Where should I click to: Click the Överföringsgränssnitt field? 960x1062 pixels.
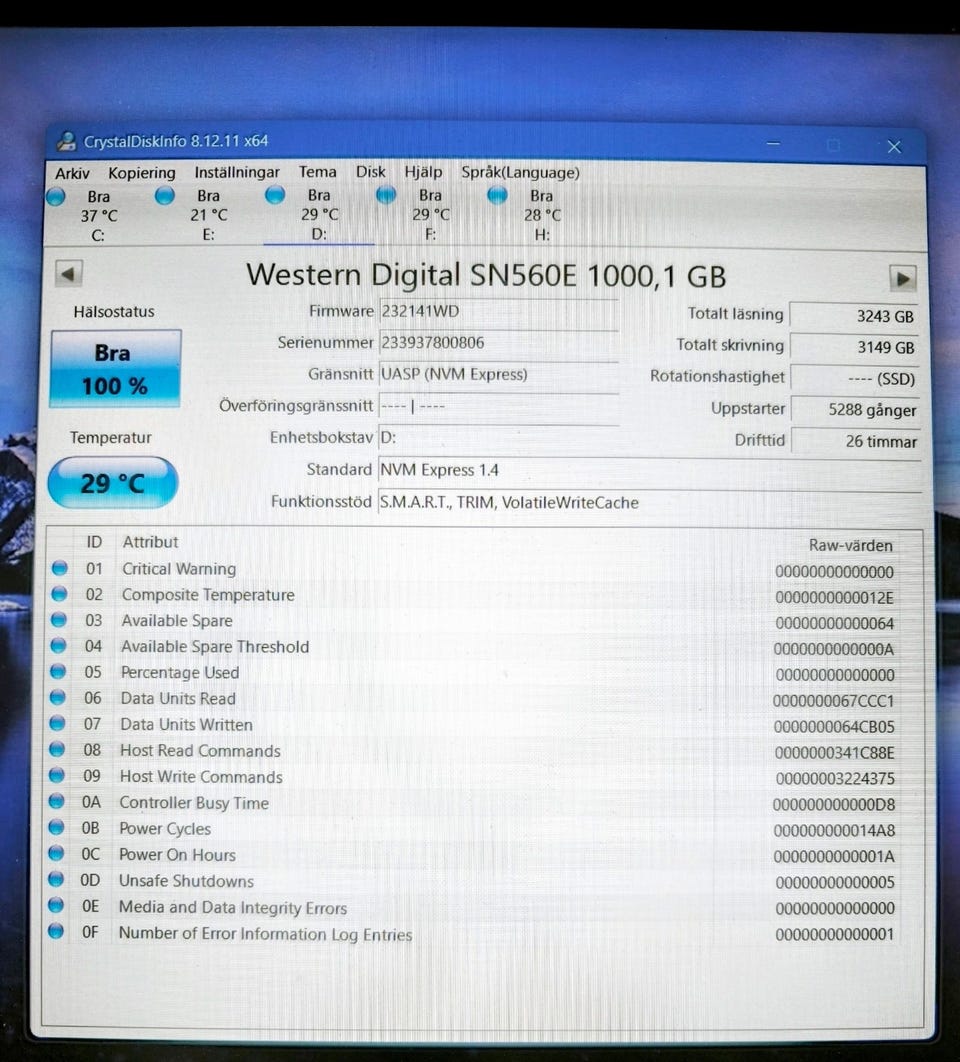[498, 406]
